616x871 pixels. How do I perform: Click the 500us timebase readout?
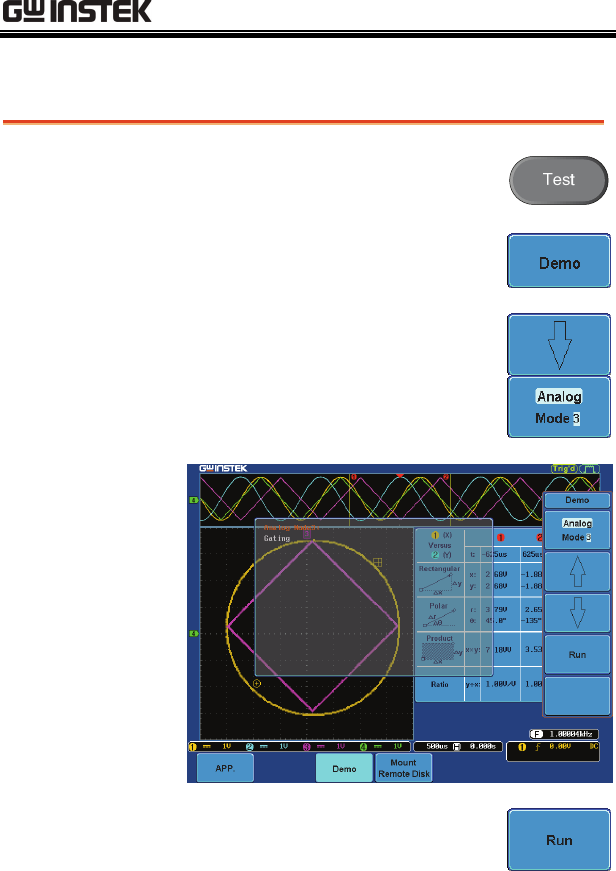[437, 747]
